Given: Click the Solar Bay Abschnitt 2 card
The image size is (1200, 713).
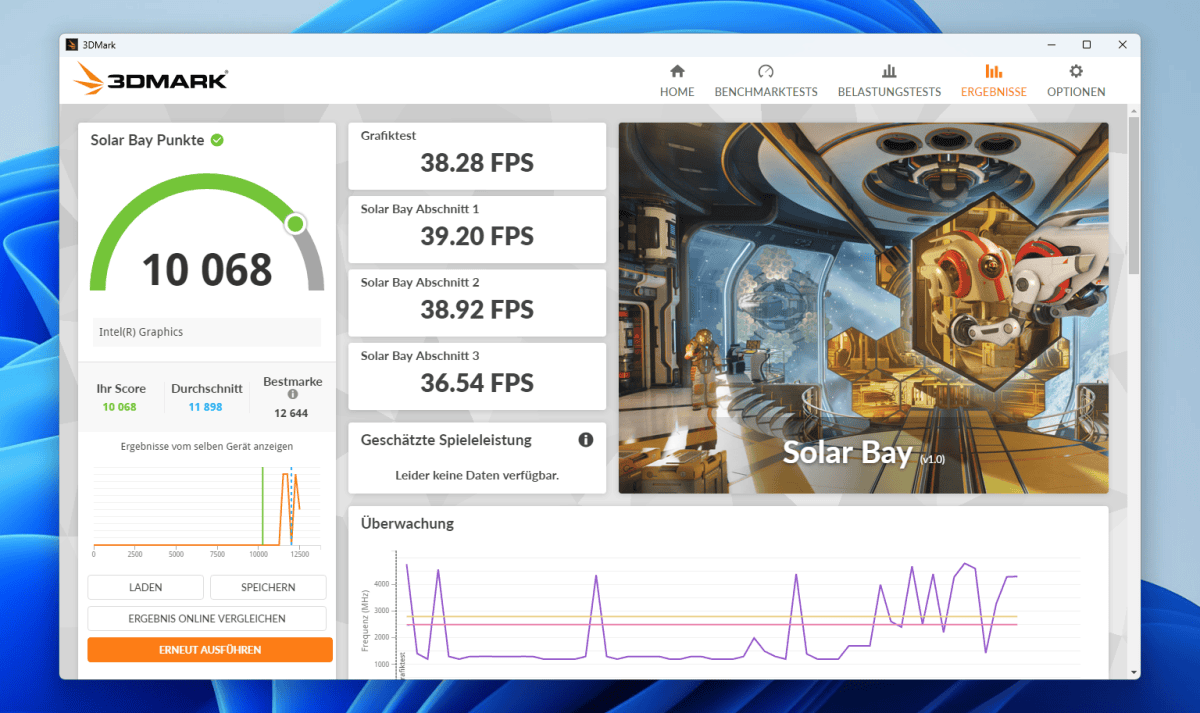Looking at the screenshot, I should click(477, 303).
